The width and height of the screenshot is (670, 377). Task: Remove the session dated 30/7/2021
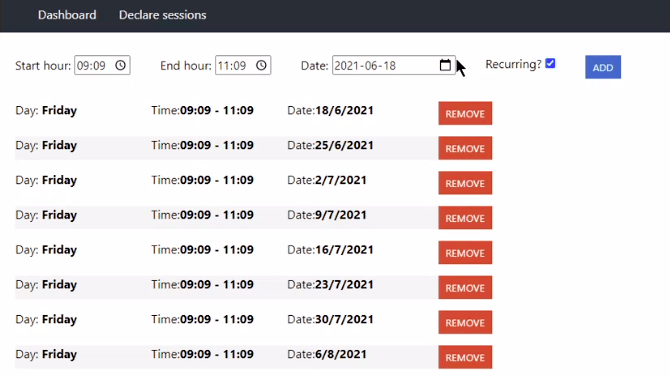coord(465,322)
